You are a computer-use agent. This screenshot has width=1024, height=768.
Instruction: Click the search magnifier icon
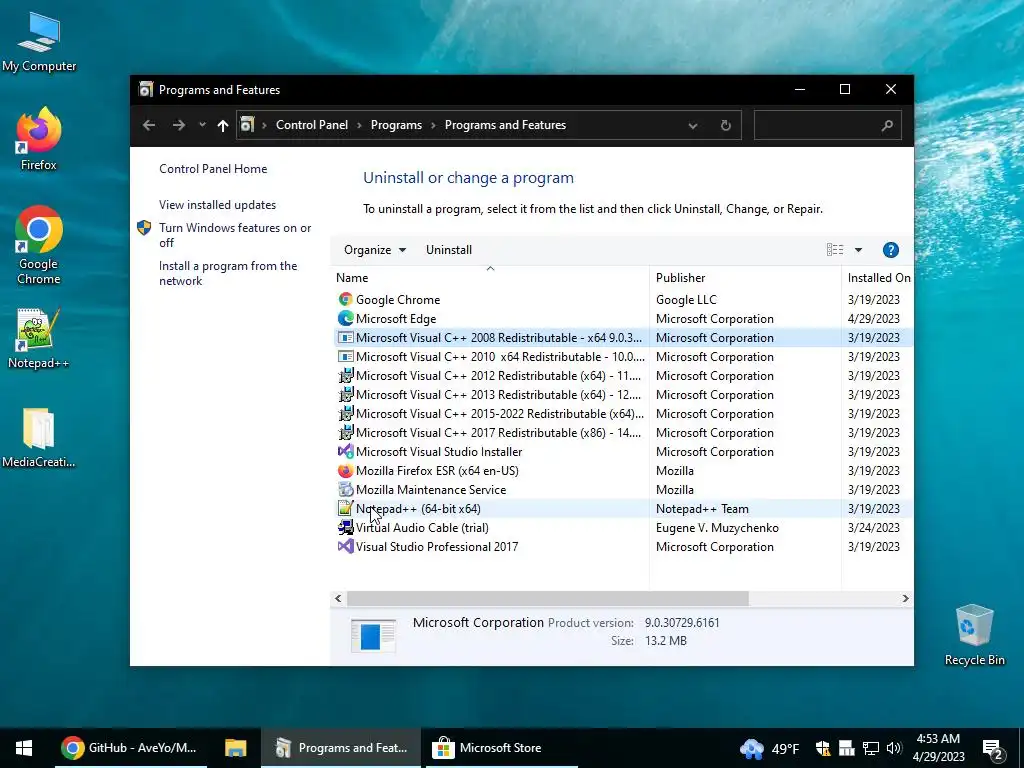tap(887, 125)
